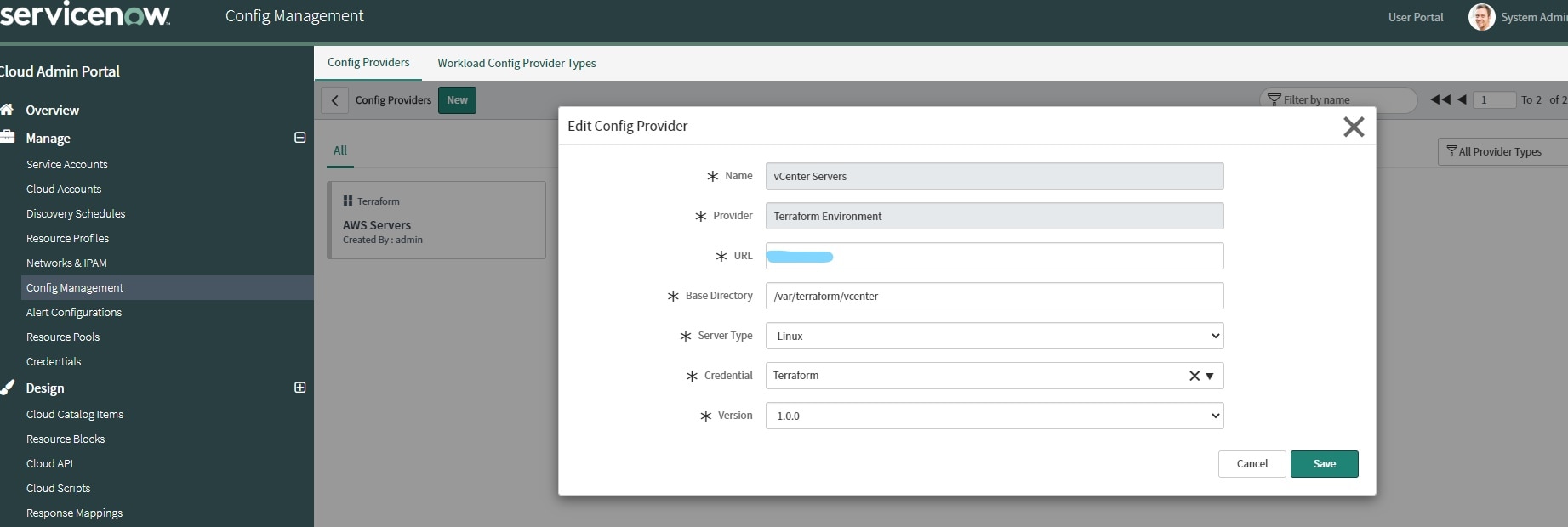This screenshot has height=527, width=1568.
Task: Click the Config Management header title
Action: coord(294,16)
